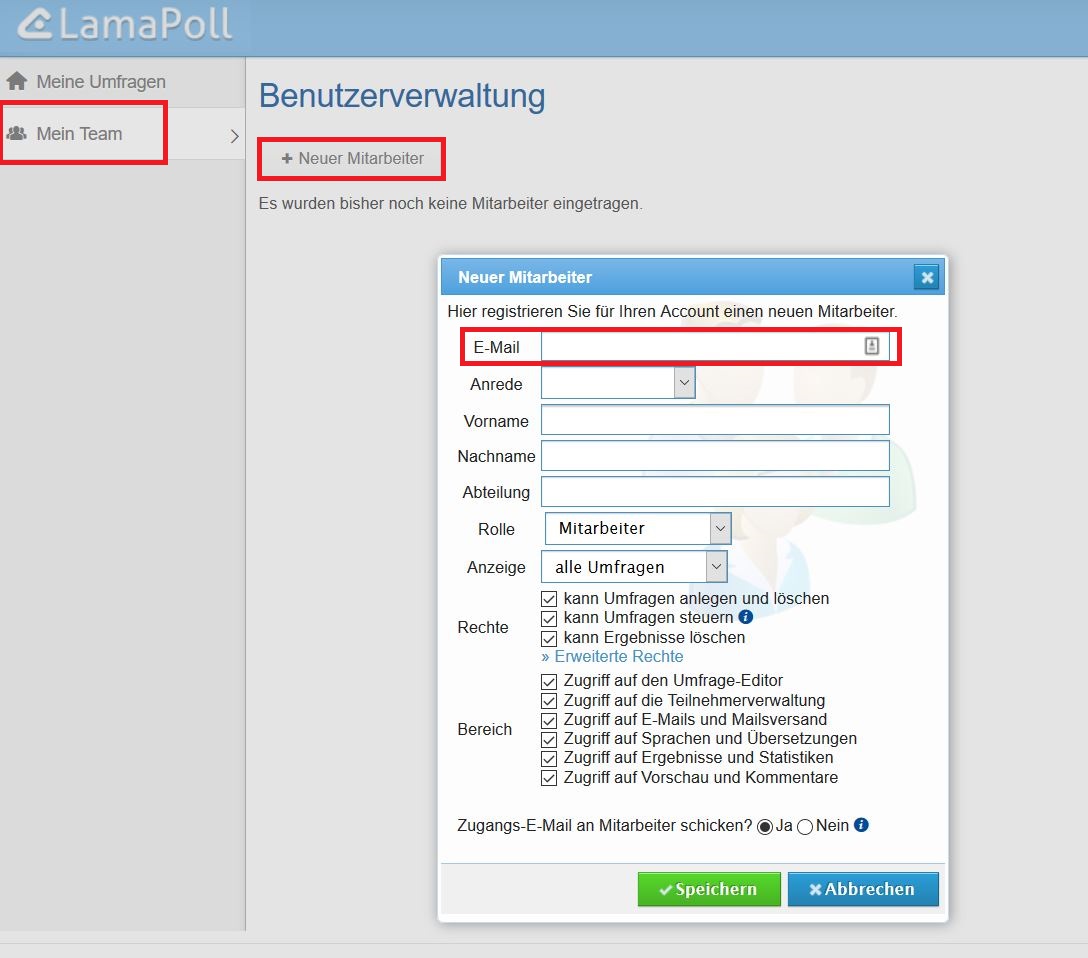Disable Zugriff auf den Umfrage-Editor
1088x958 pixels.
point(548,681)
